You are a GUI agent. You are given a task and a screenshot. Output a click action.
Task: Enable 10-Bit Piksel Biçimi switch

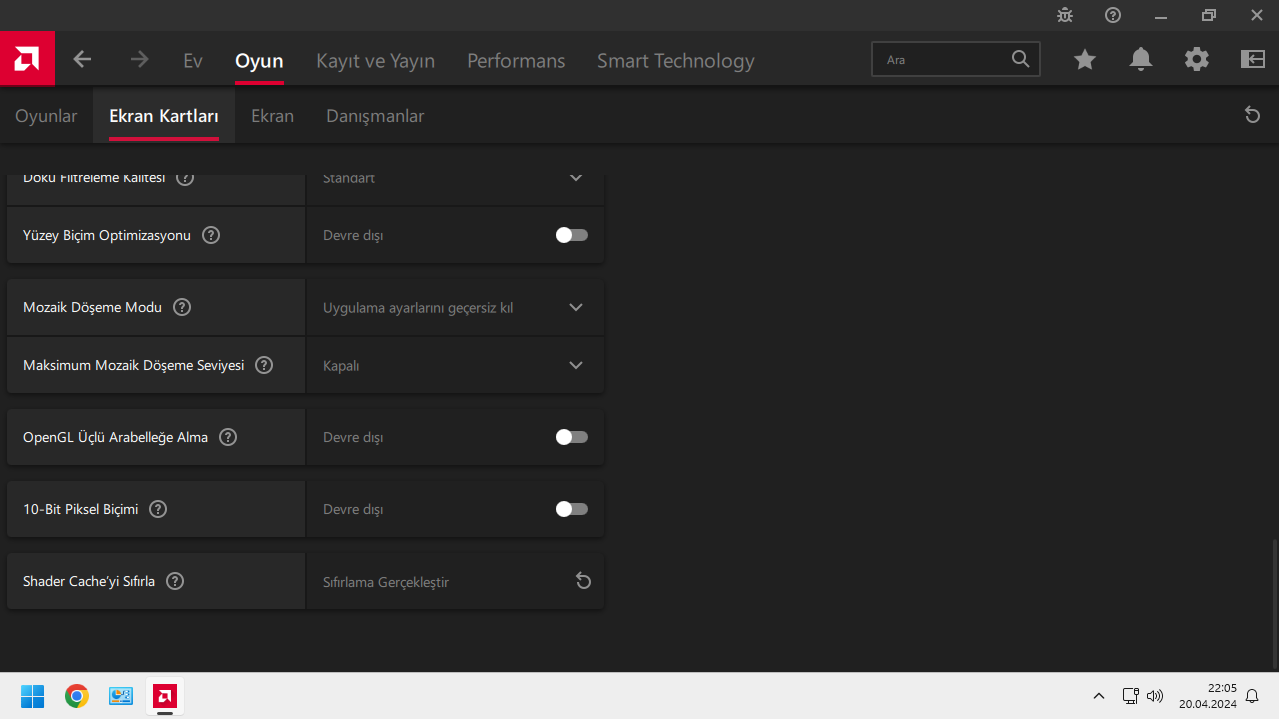pyautogui.click(x=571, y=509)
